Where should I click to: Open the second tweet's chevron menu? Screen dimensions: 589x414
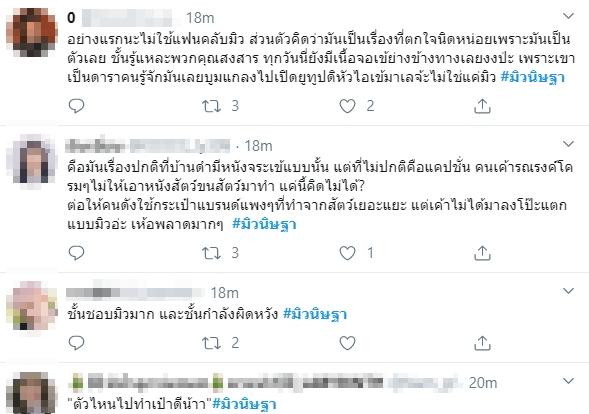click(x=568, y=144)
